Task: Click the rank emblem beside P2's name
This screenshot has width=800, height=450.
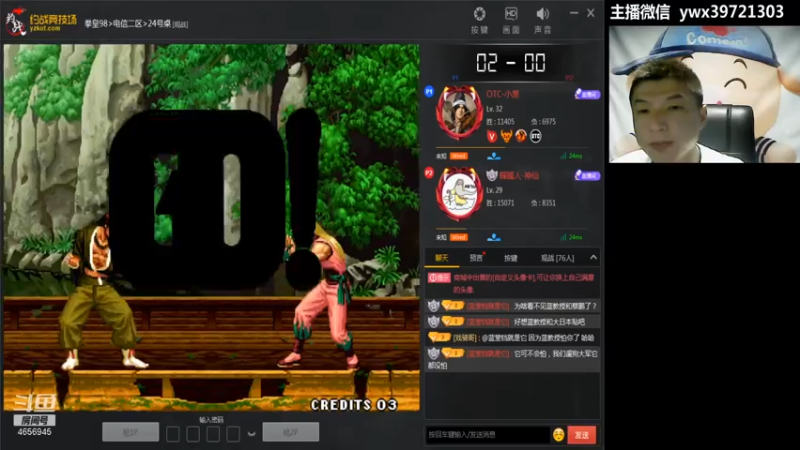Action: pos(491,176)
